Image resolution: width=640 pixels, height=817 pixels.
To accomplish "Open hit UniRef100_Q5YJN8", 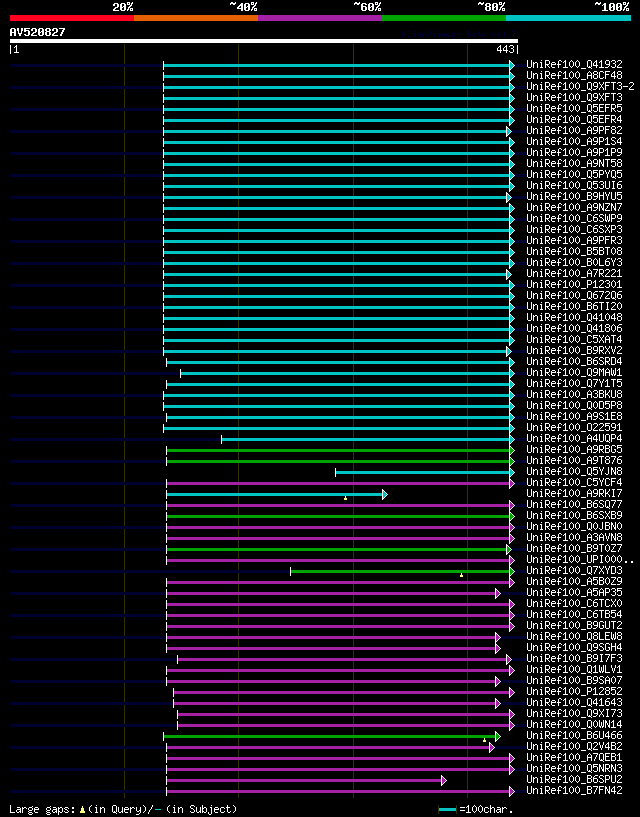I will pos(574,472).
